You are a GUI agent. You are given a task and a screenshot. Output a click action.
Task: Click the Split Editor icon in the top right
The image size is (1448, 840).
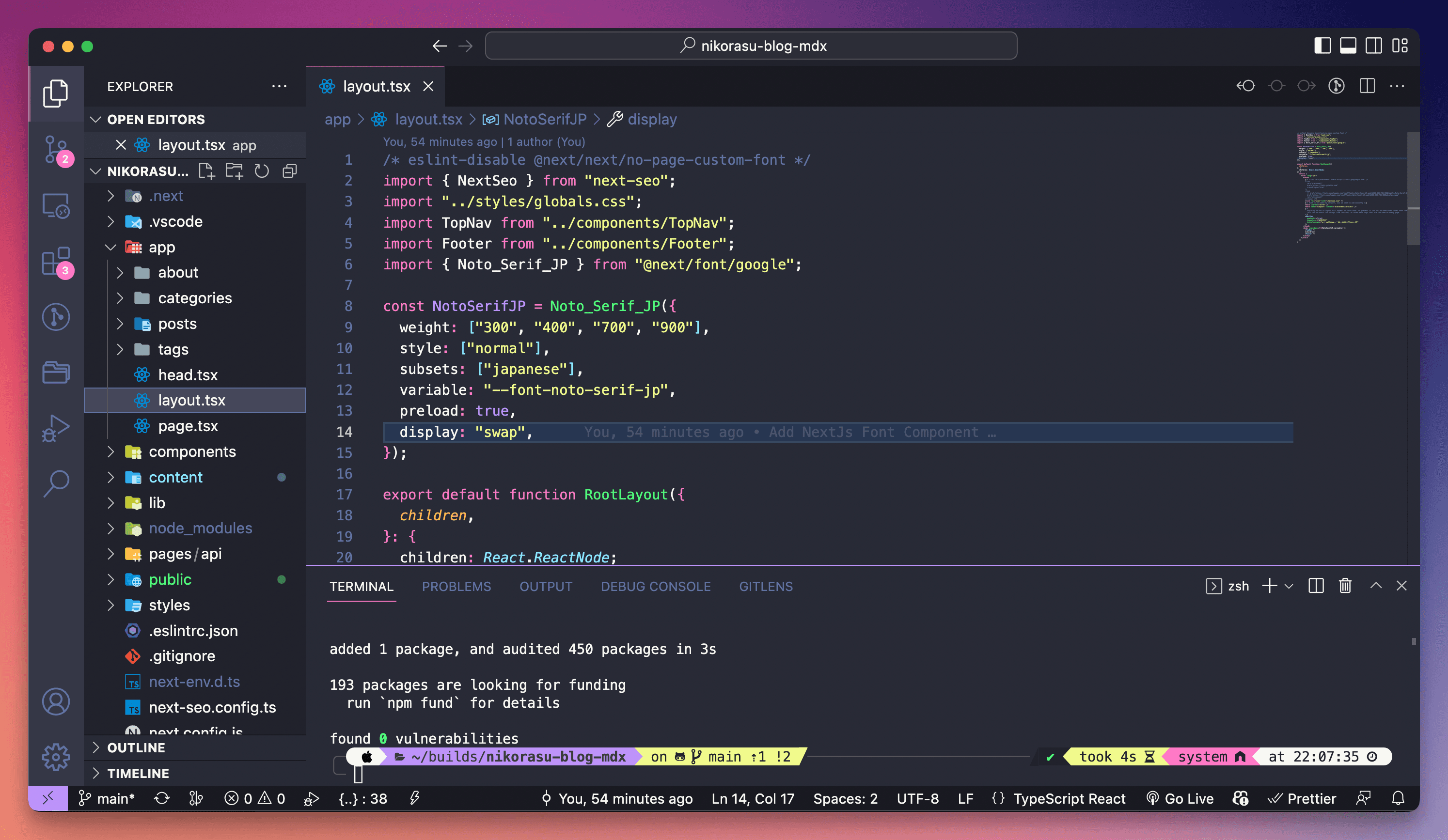[1367, 86]
